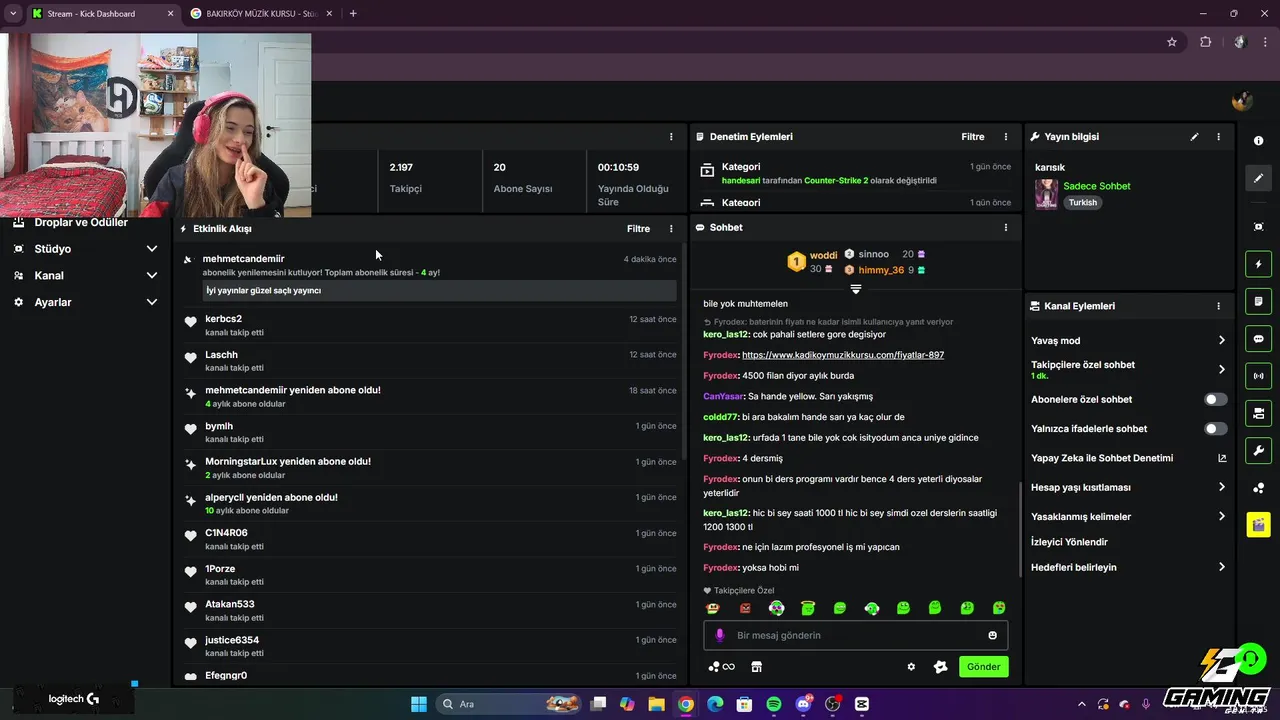Open Sohbet panel three-dot menu
1280x720 pixels.
click(x=1006, y=228)
